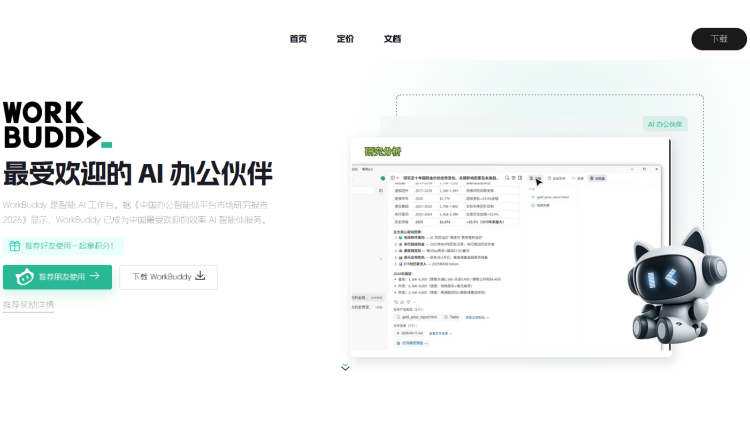
Task: Click the green 推荐朋友使用 button
Action: click(57, 277)
